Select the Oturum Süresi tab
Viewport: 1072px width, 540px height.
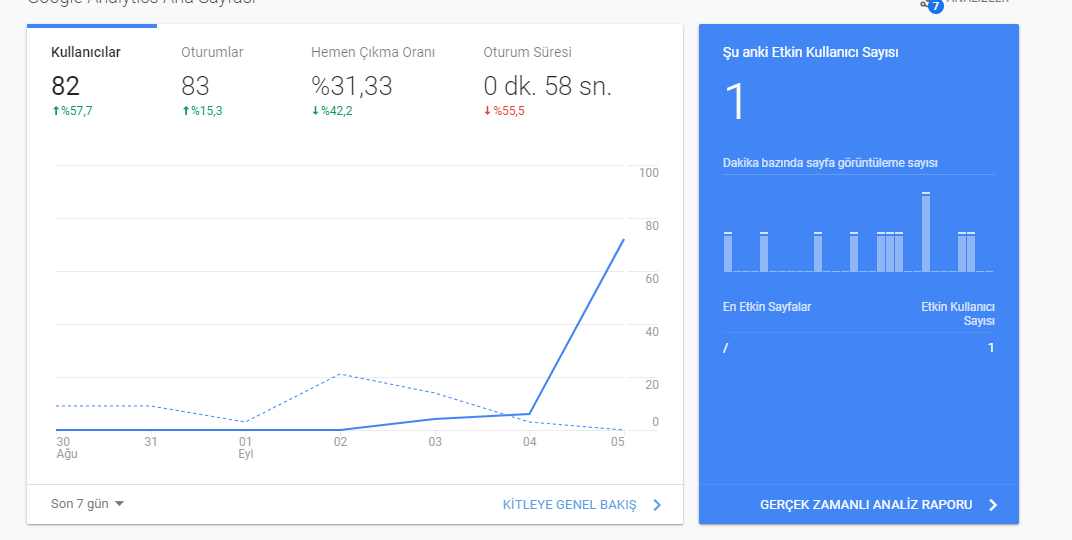coord(547,81)
